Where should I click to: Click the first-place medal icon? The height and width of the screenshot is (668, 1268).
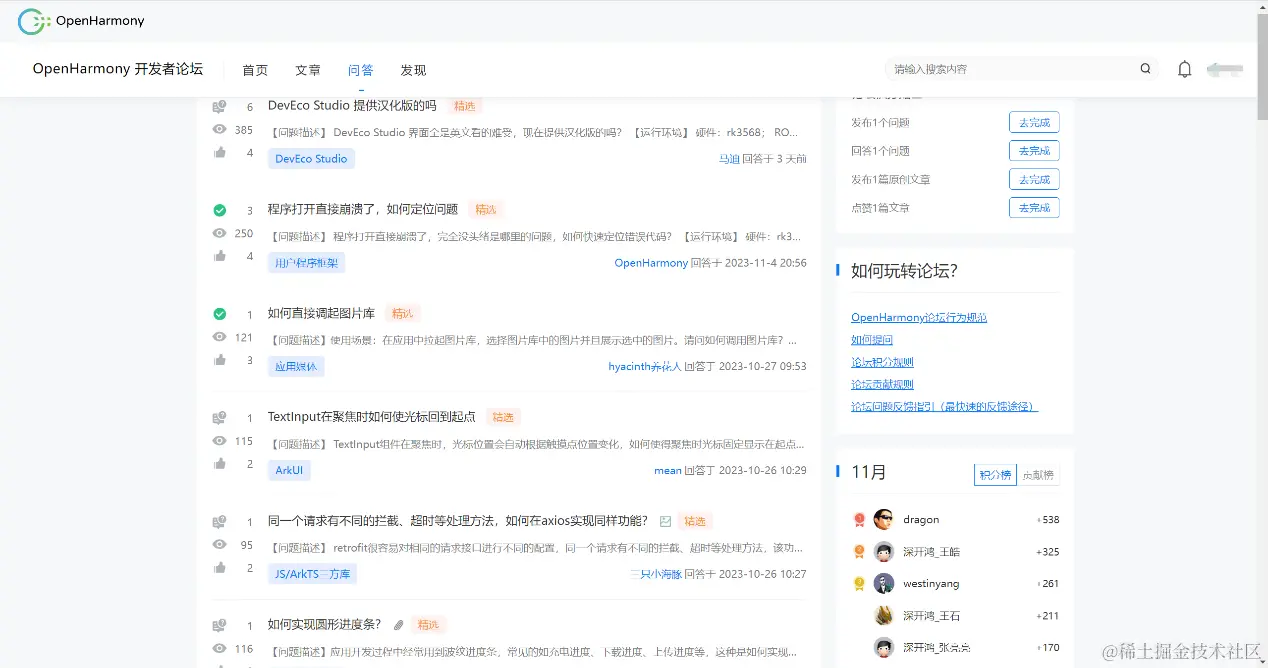tap(859, 519)
